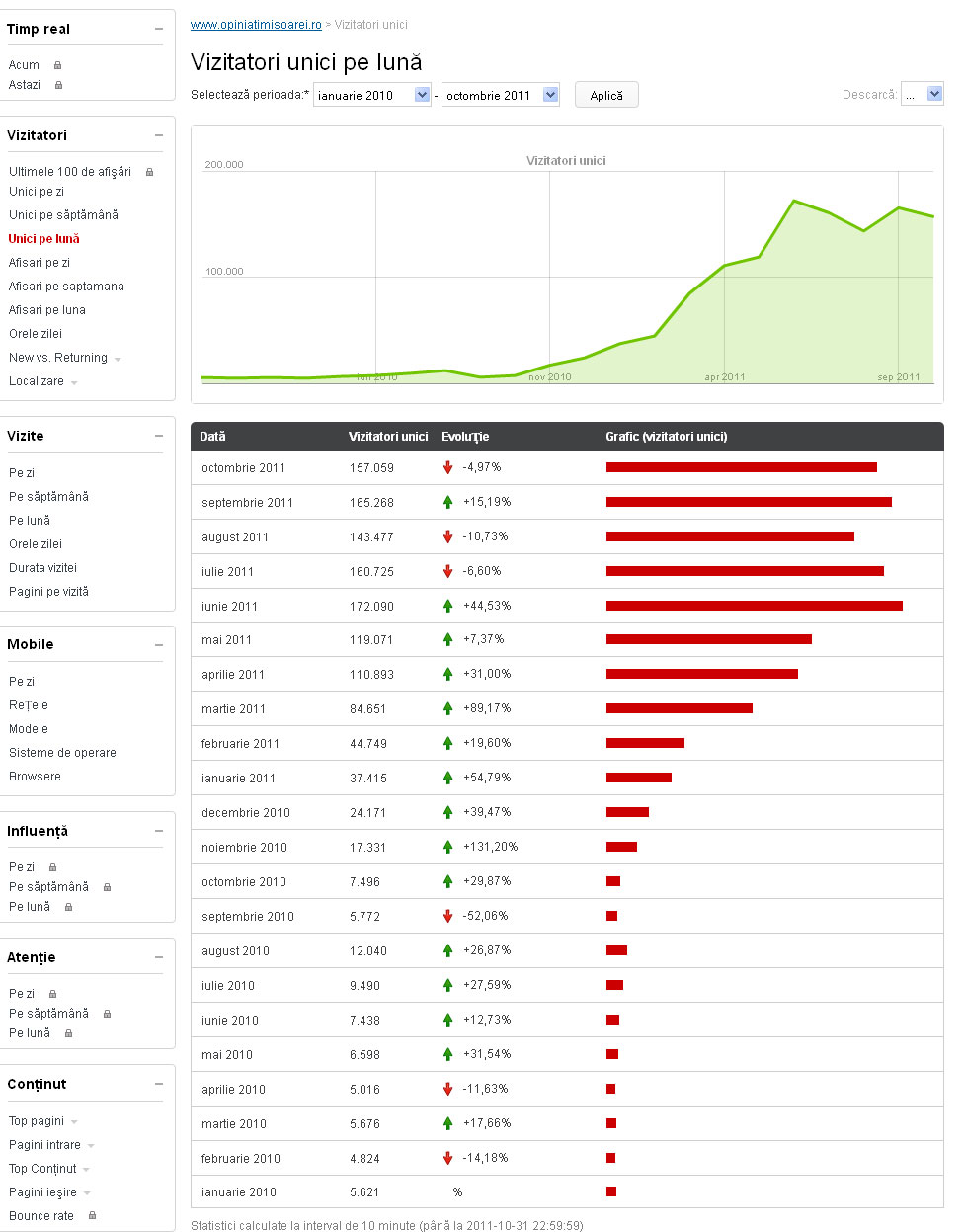Collapse the Conținut sidebar panel
The width and height of the screenshot is (964, 1232).
pos(159,1084)
